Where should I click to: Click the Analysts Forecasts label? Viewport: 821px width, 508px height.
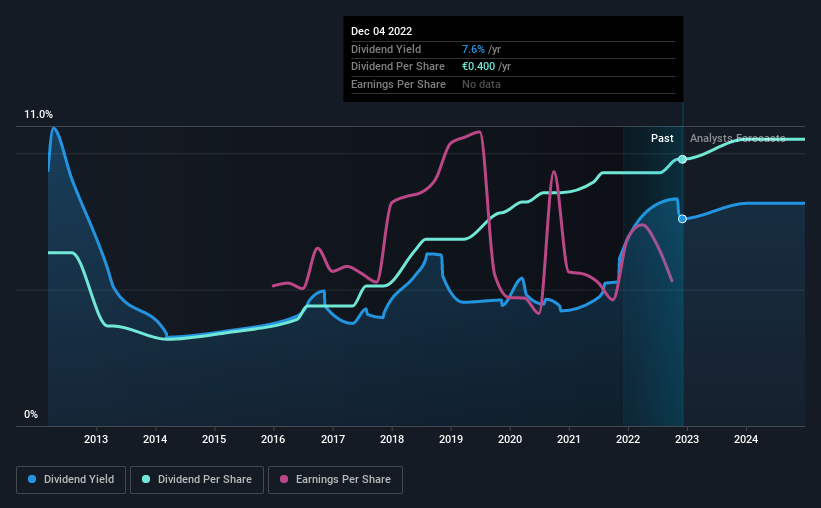[737, 138]
